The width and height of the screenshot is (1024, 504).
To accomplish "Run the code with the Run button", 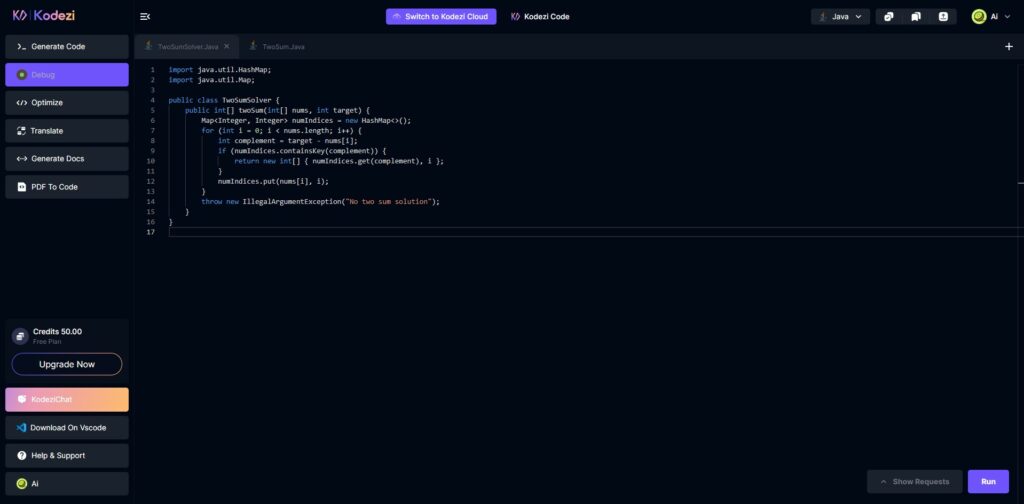I will click(x=988, y=482).
